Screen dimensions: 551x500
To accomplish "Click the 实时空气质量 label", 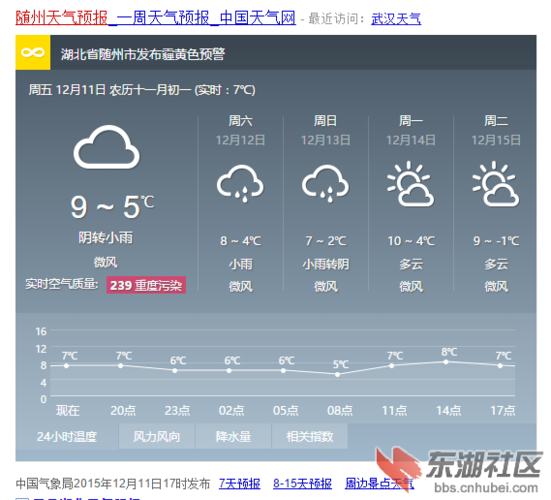I will click(61, 284).
